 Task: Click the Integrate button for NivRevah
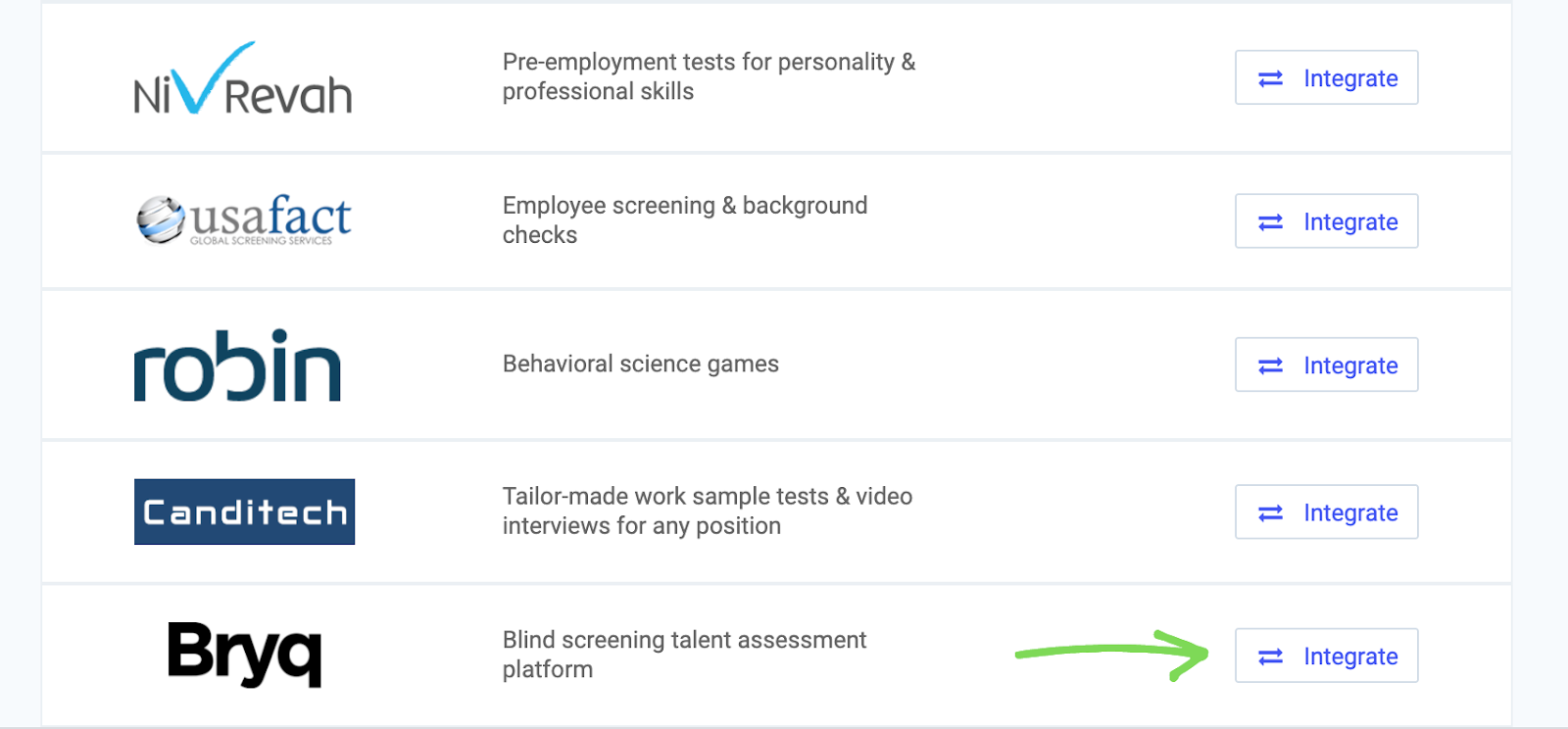coord(1326,78)
